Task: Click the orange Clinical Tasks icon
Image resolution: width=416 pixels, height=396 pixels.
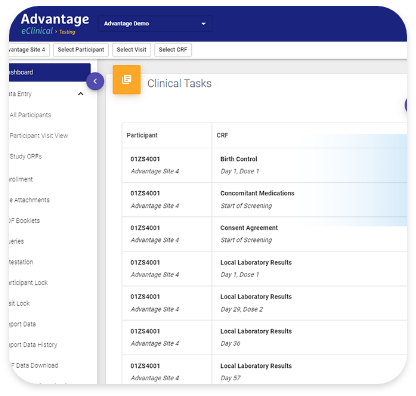Action: (x=127, y=79)
